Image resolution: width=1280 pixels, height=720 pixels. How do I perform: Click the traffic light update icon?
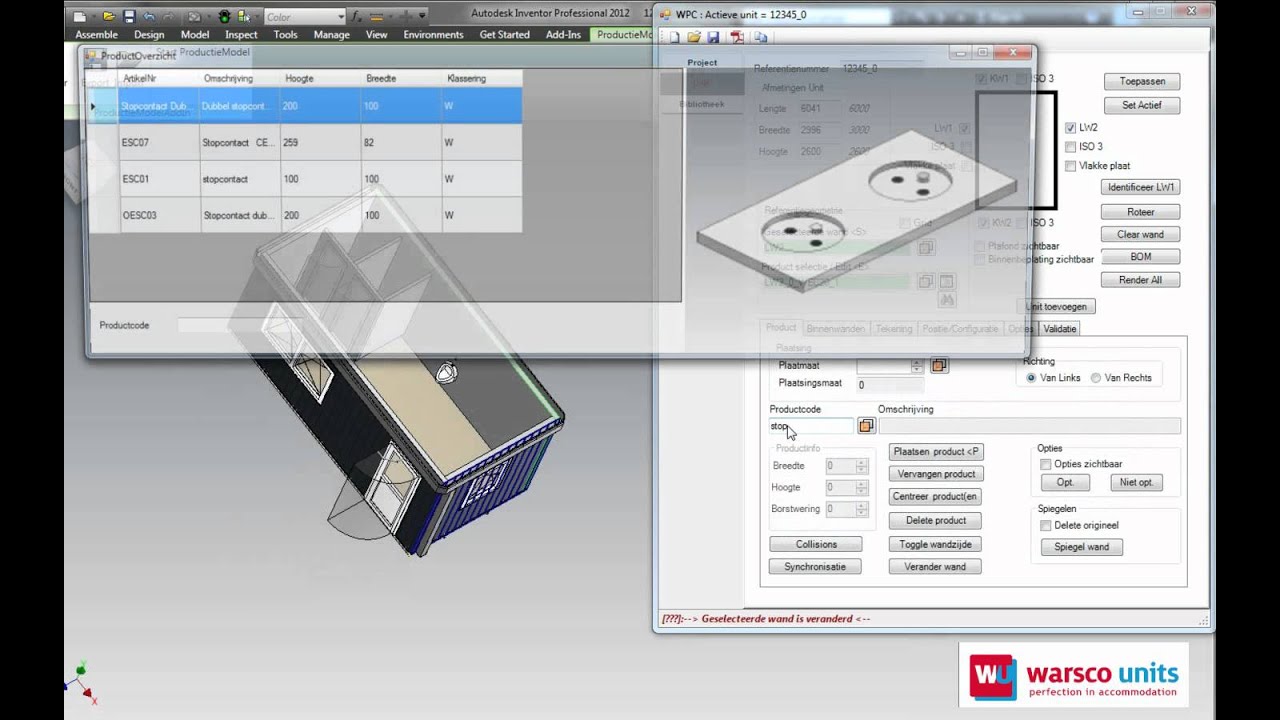point(226,16)
